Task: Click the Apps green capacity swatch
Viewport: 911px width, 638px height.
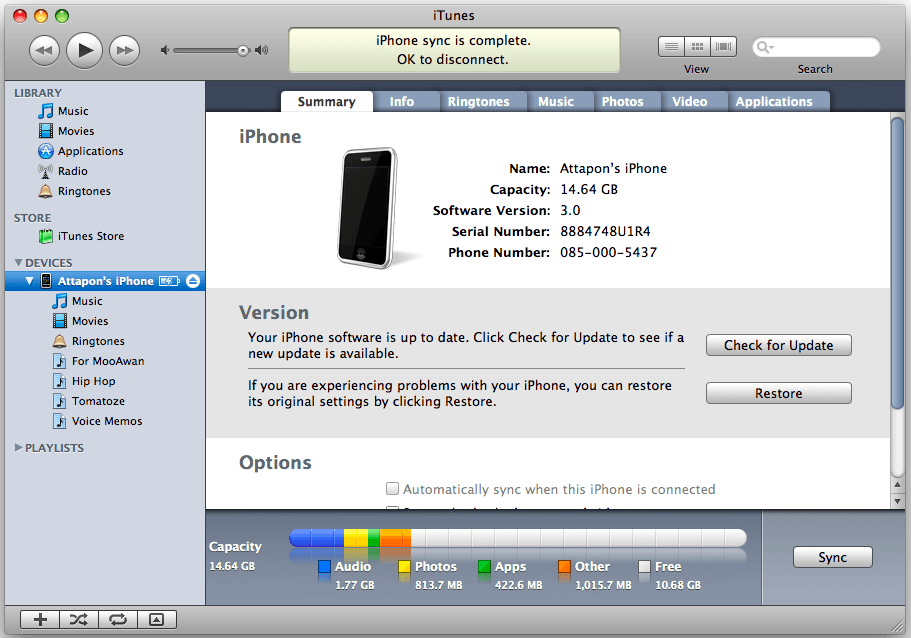Action: pyautogui.click(x=485, y=566)
